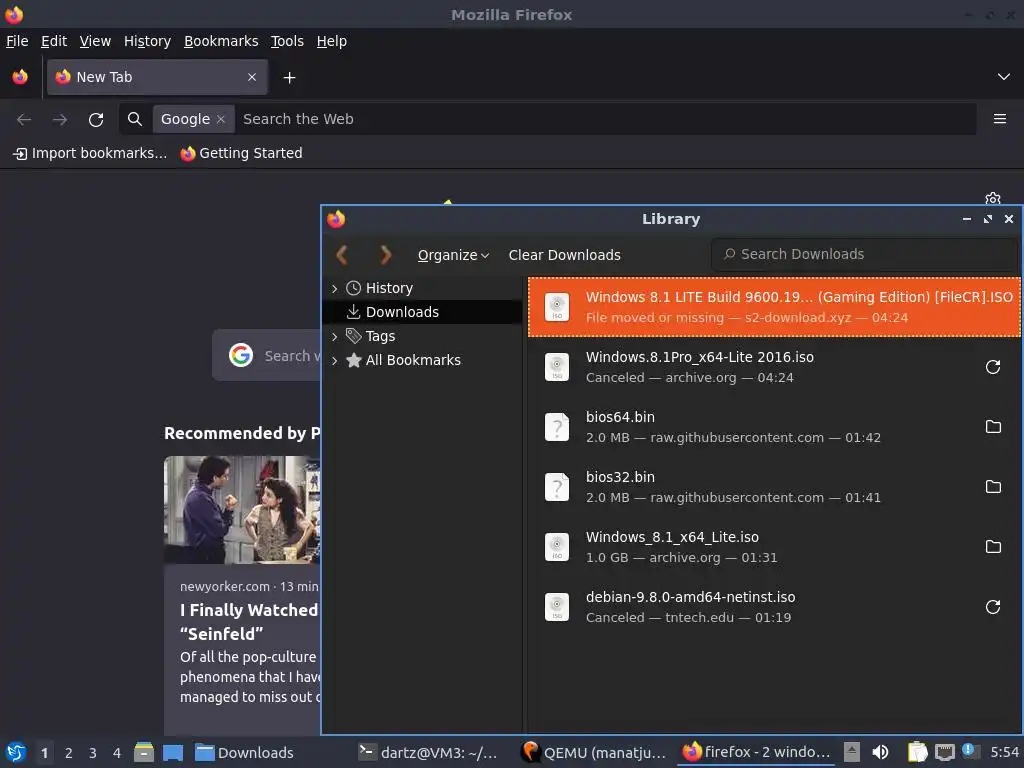
Task: Expand the History tree node
Action: 334,288
